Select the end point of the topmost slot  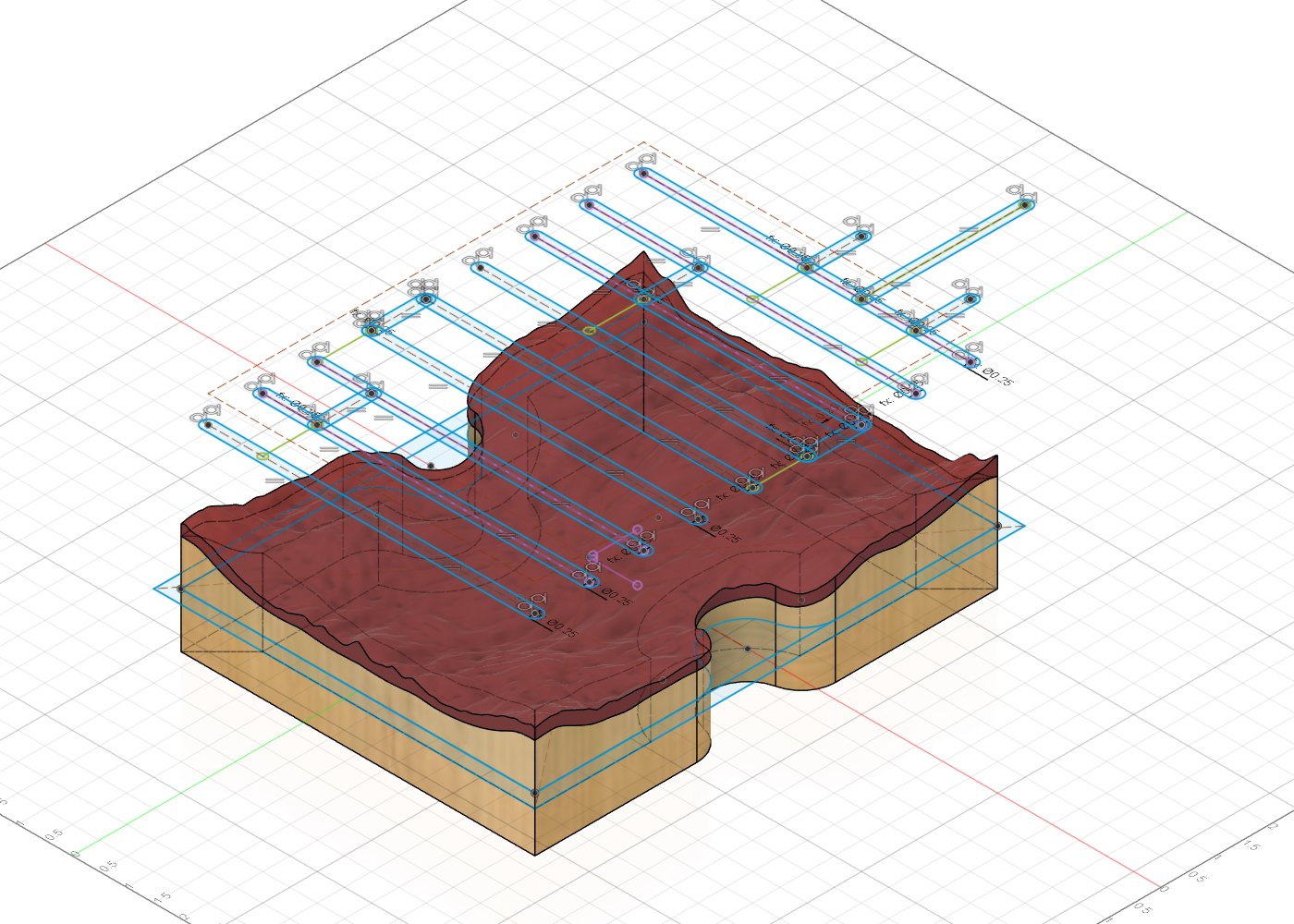tap(643, 173)
